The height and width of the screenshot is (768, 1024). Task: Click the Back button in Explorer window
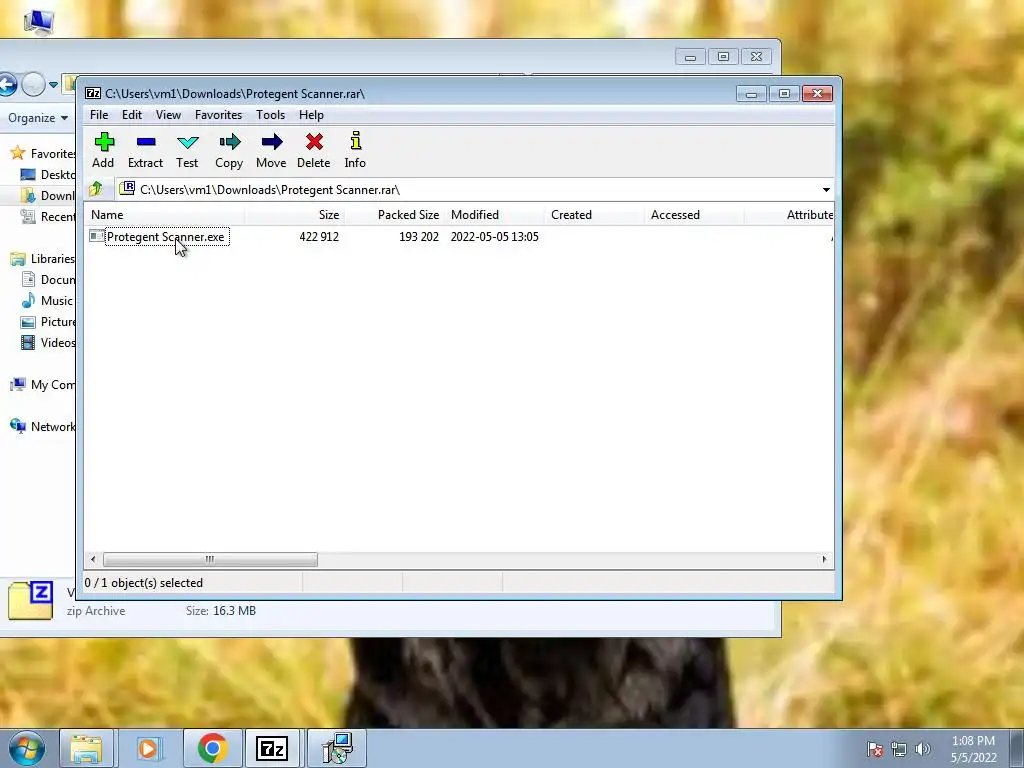pos(7,84)
